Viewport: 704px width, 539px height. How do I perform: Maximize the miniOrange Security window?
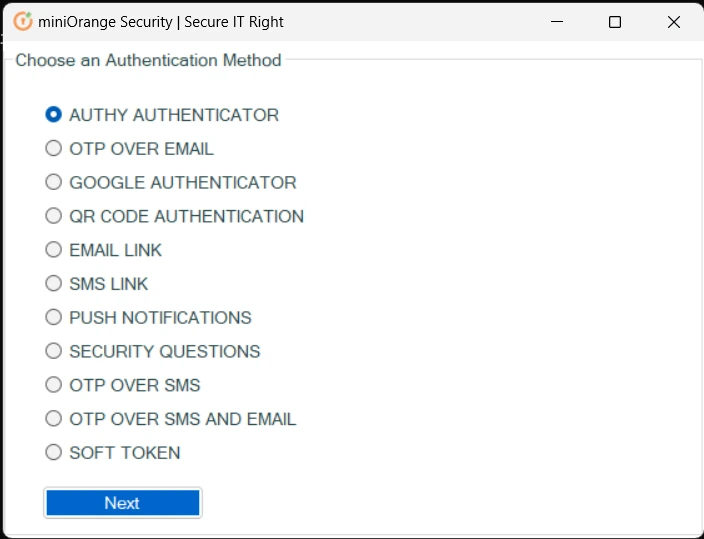615,22
